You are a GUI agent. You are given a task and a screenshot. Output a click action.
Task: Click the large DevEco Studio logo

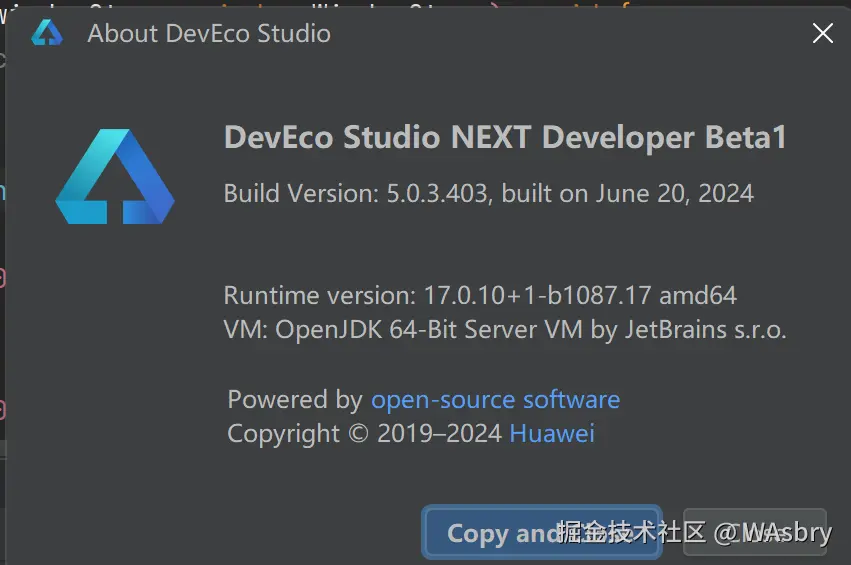(x=115, y=176)
